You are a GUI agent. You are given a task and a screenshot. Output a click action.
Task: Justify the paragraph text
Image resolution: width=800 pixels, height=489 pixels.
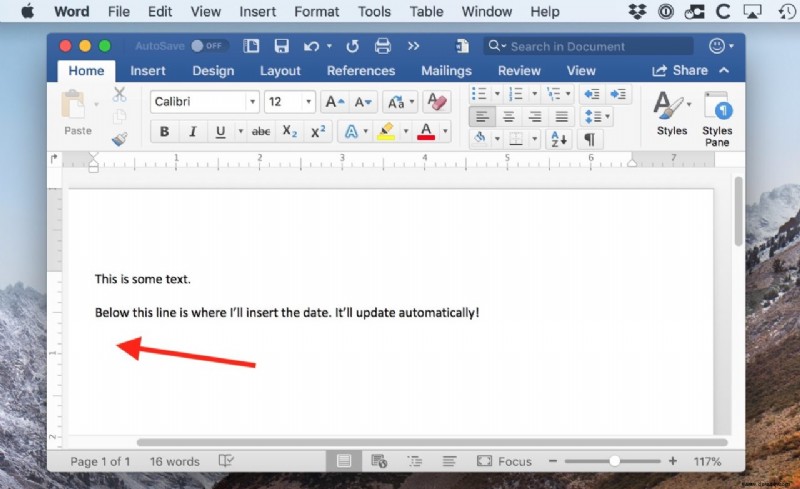(562, 116)
